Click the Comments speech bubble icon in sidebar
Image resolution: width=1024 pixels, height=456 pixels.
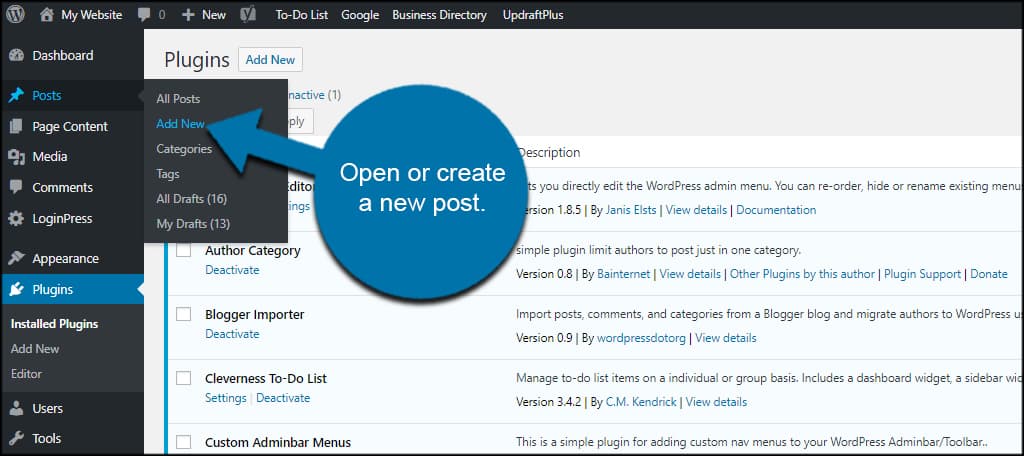[16, 187]
